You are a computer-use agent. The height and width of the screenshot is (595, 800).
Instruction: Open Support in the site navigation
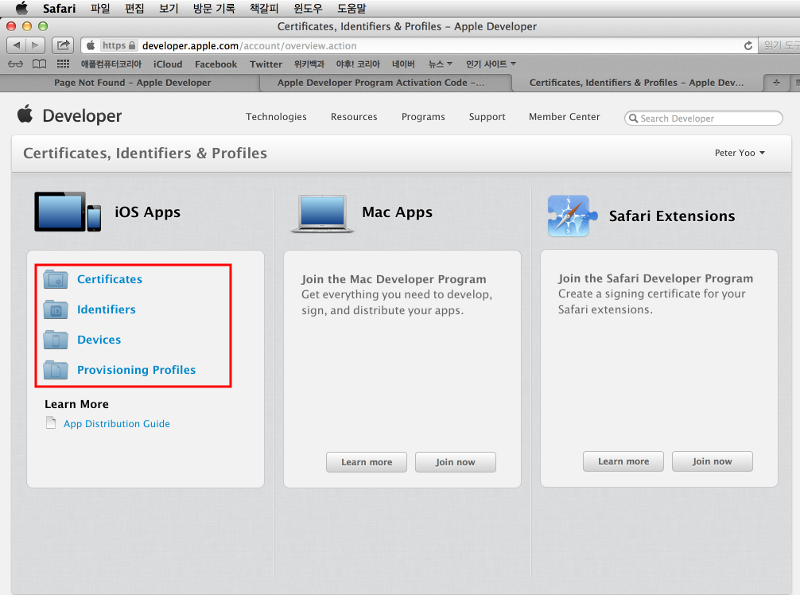point(487,116)
